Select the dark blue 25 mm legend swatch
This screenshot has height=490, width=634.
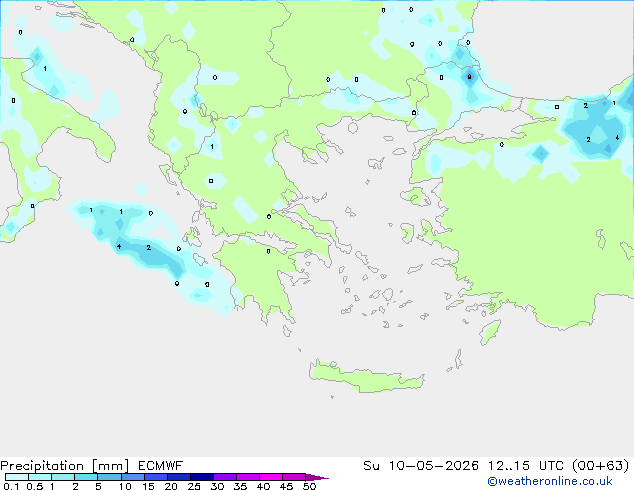[202, 477]
